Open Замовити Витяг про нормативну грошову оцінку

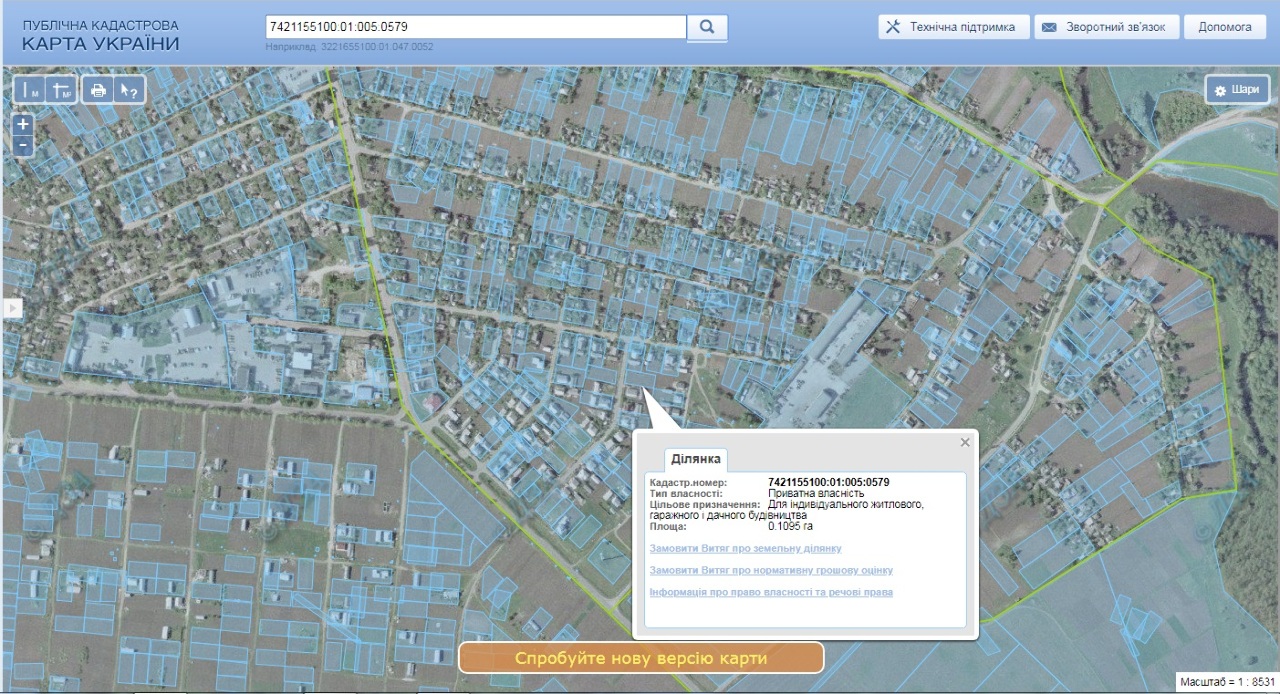pyautogui.click(x=771, y=570)
